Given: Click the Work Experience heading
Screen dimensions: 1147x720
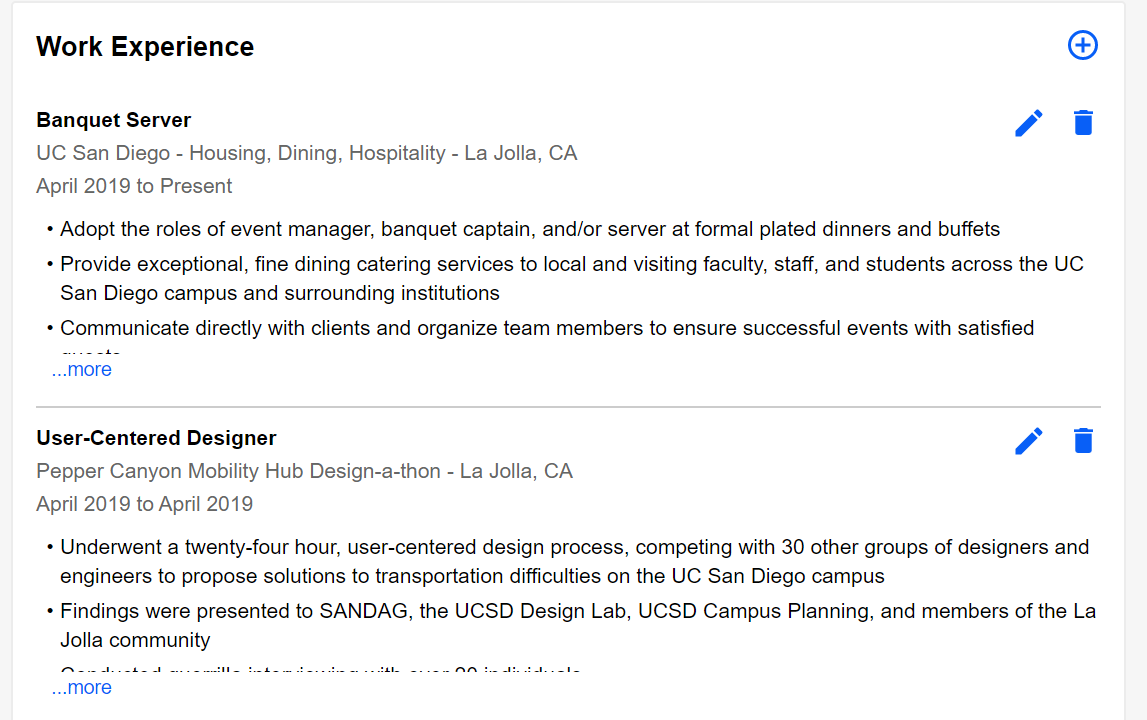Looking at the screenshot, I should pos(145,47).
